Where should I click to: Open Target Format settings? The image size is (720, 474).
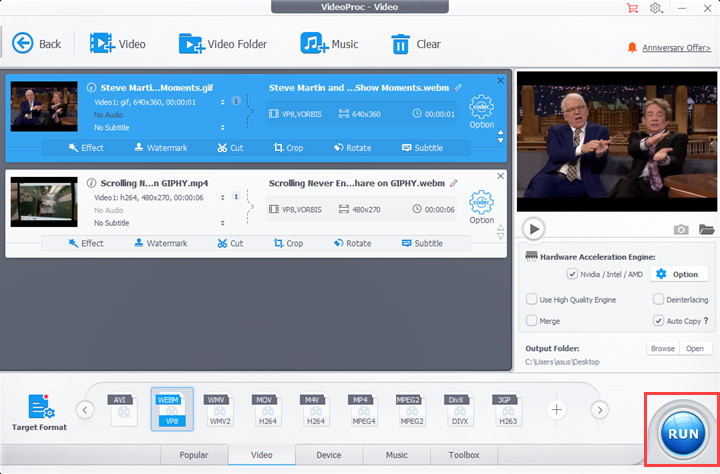(x=39, y=412)
